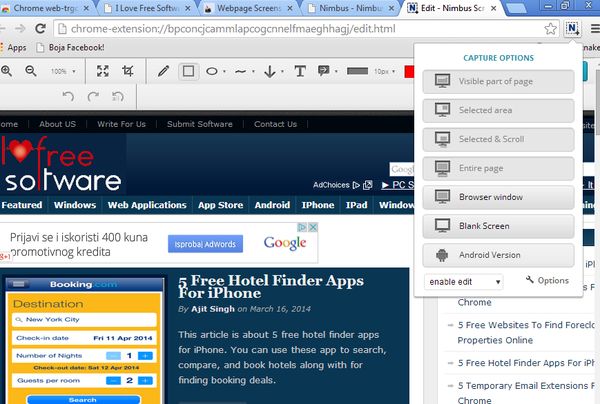Close the Edit - Nimbus Screenshot tab

(x=494, y=8)
